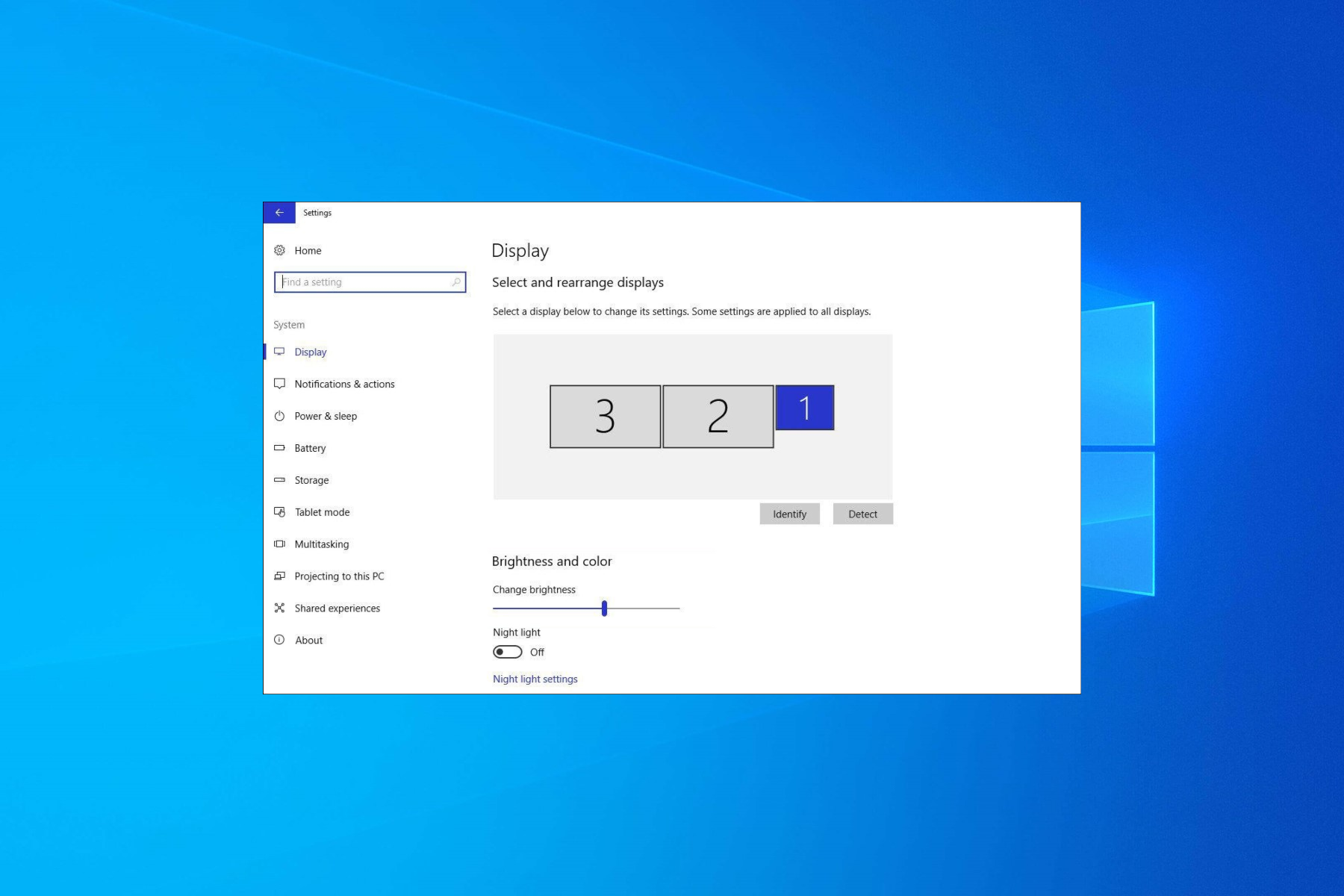Click in the Find a setting search box
This screenshot has width=1344, height=896.
(370, 282)
